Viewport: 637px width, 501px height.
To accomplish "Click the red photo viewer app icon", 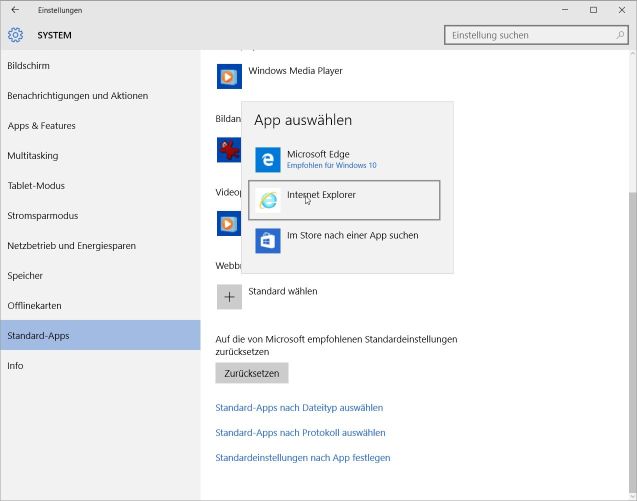I will [x=229, y=150].
